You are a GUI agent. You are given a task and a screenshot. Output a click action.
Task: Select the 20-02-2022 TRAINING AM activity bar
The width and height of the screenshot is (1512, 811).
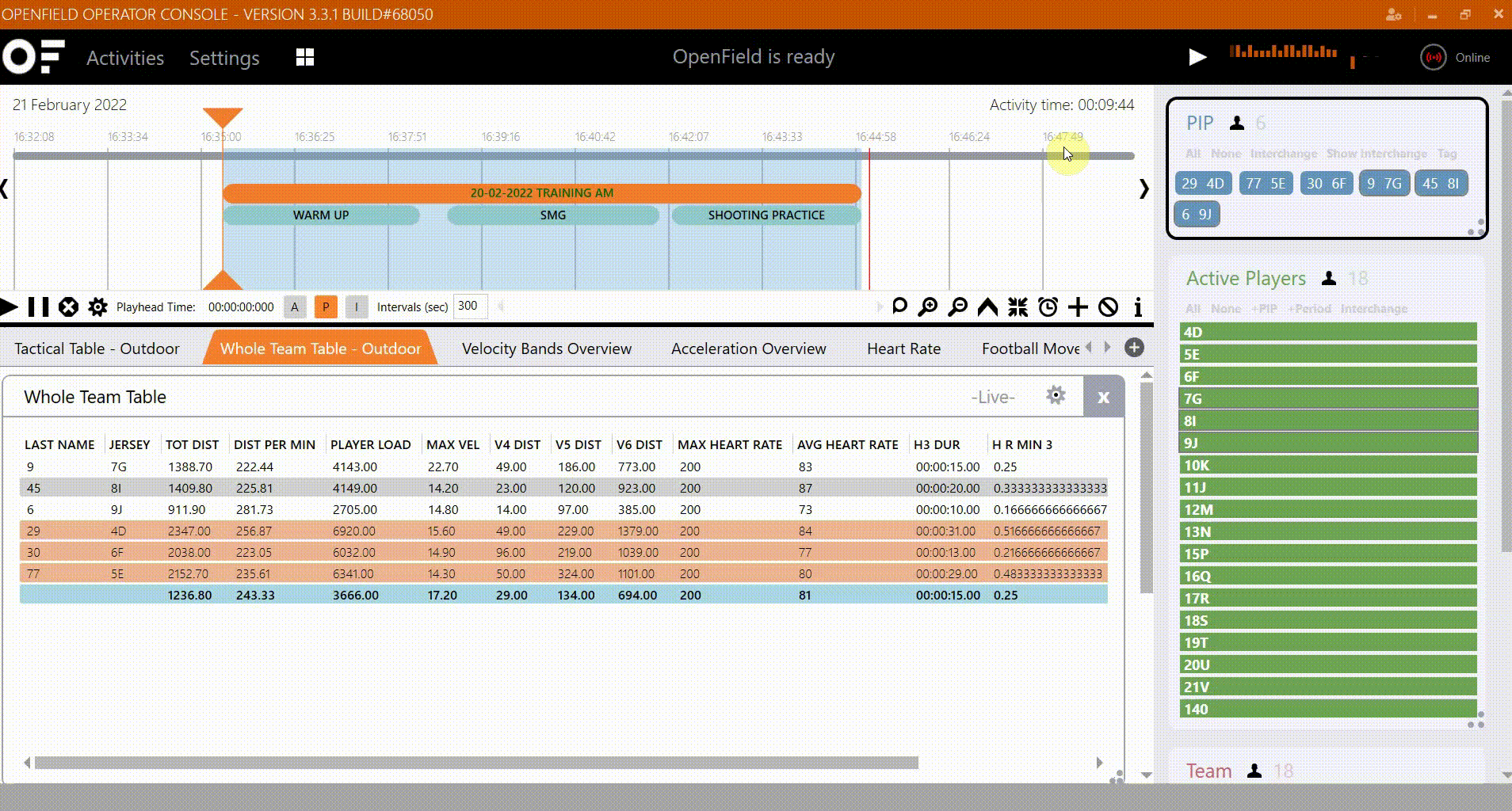[541, 192]
